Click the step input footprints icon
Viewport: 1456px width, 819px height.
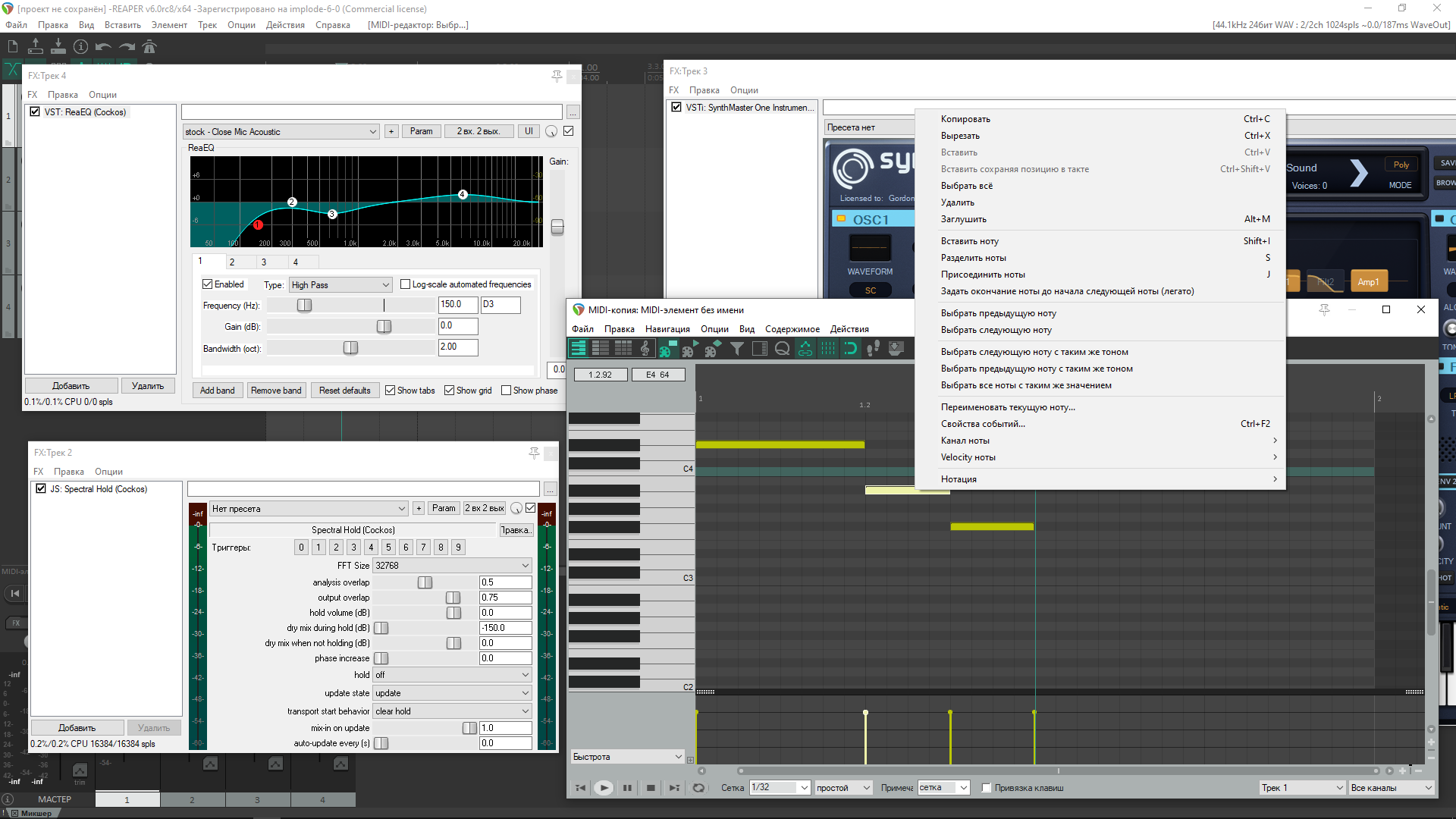873,348
